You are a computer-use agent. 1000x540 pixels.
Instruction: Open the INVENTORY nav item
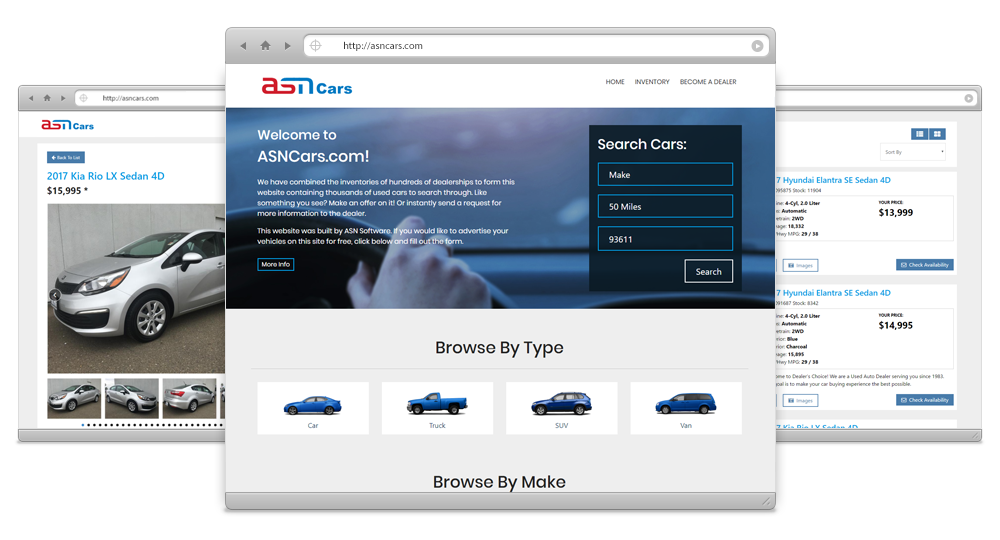[x=652, y=82]
